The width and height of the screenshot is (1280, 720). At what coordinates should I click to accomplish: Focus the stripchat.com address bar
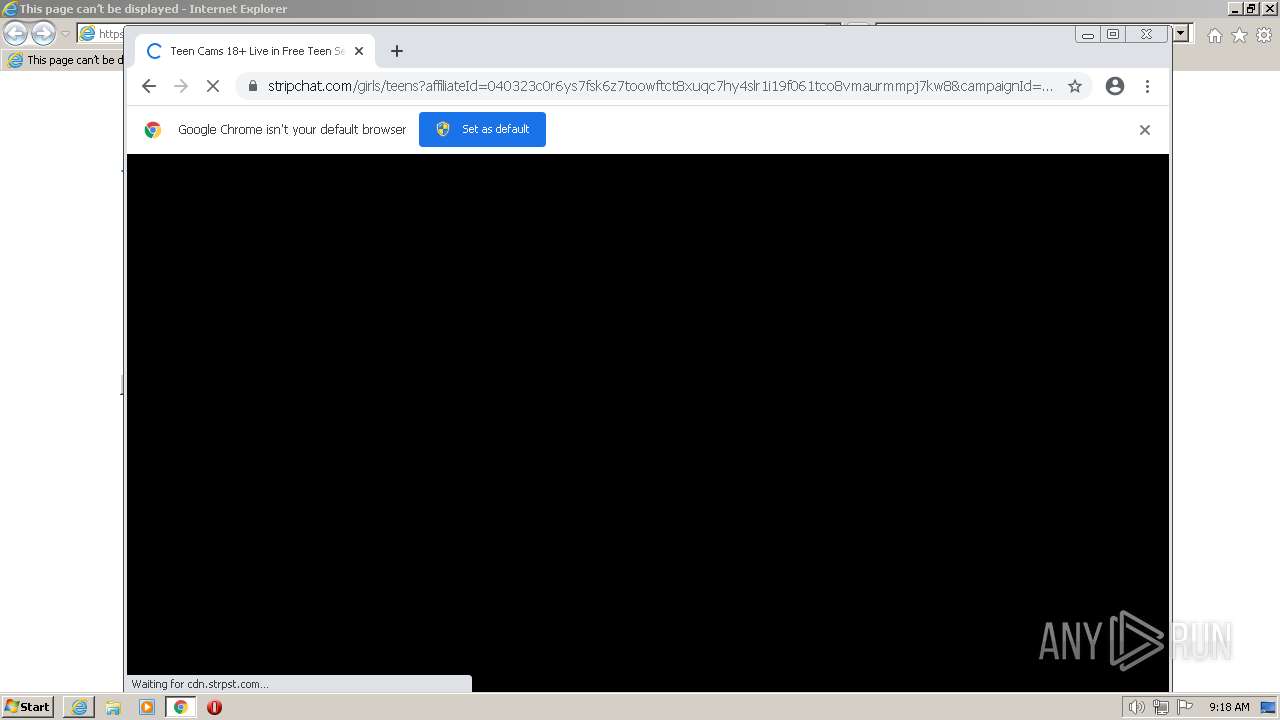point(660,86)
